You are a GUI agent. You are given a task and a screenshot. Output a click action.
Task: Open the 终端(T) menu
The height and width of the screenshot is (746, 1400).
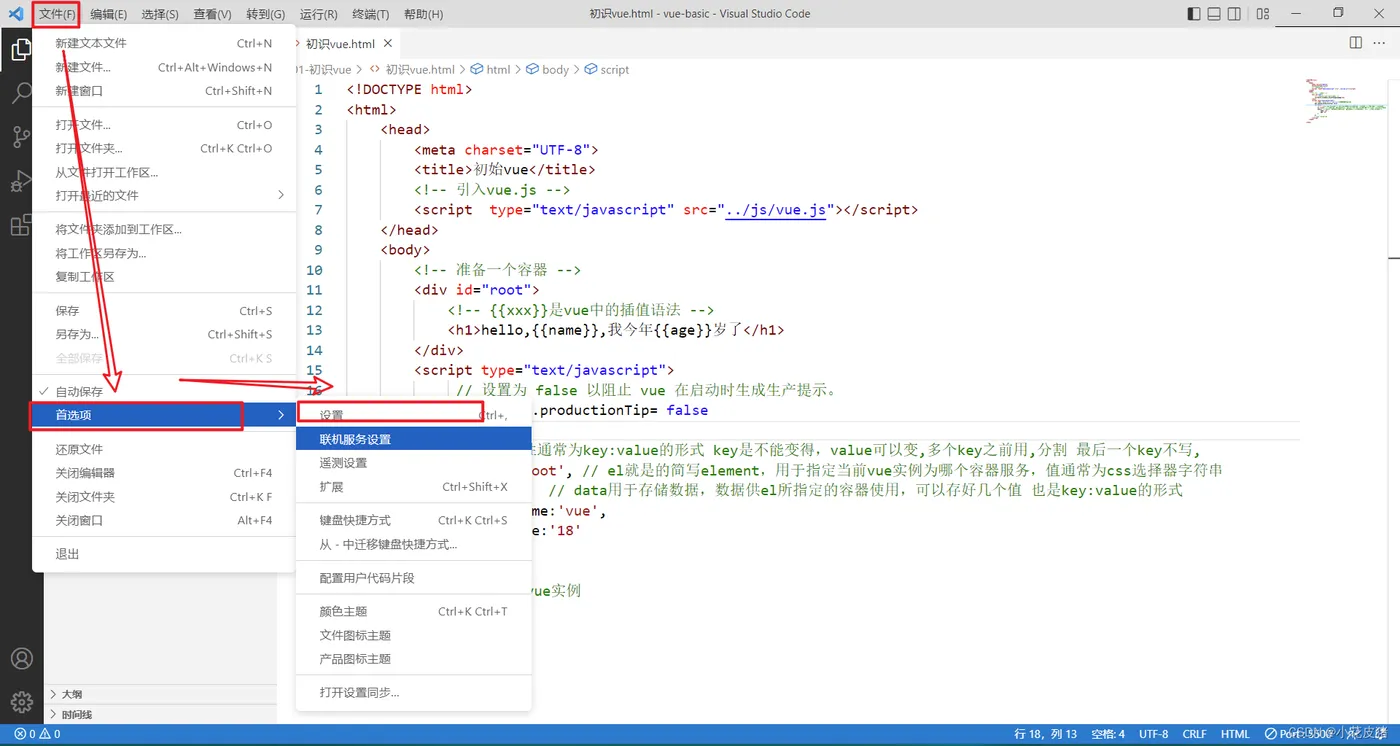(x=371, y=14)
